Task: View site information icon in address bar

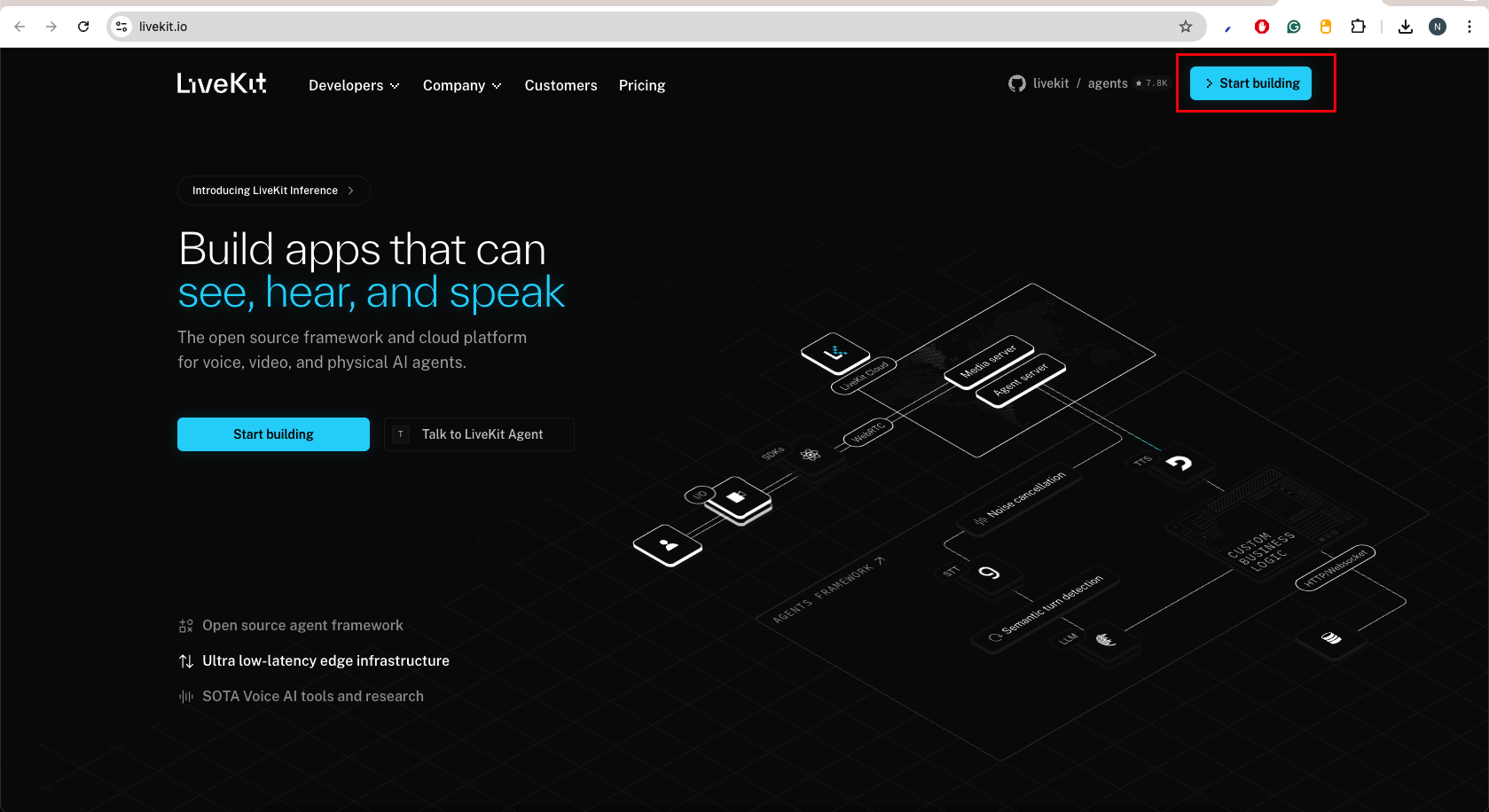Action: pos(122,27)
